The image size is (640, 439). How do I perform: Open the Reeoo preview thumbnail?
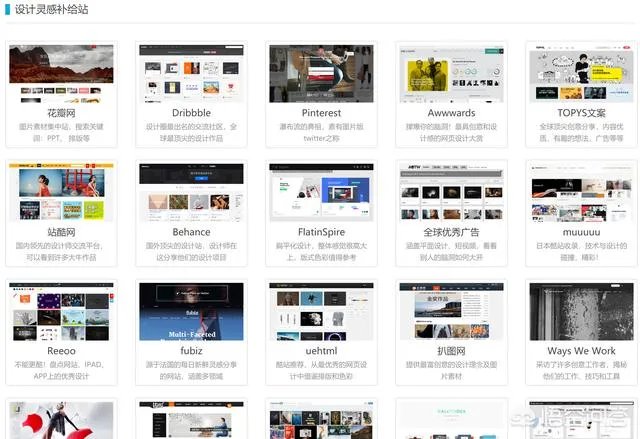(61, 311)
